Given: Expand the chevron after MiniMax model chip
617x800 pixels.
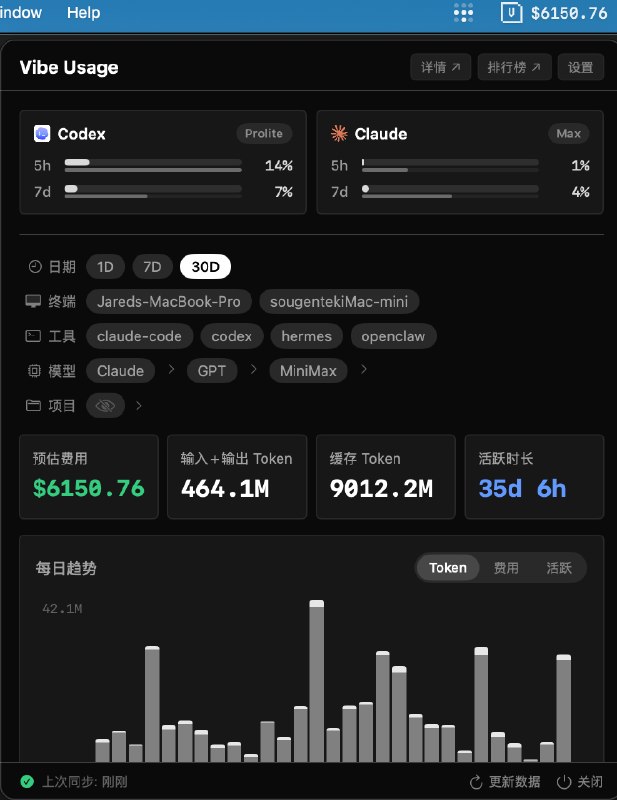Looking at the screenshot, I should click(x=363, y=369).
